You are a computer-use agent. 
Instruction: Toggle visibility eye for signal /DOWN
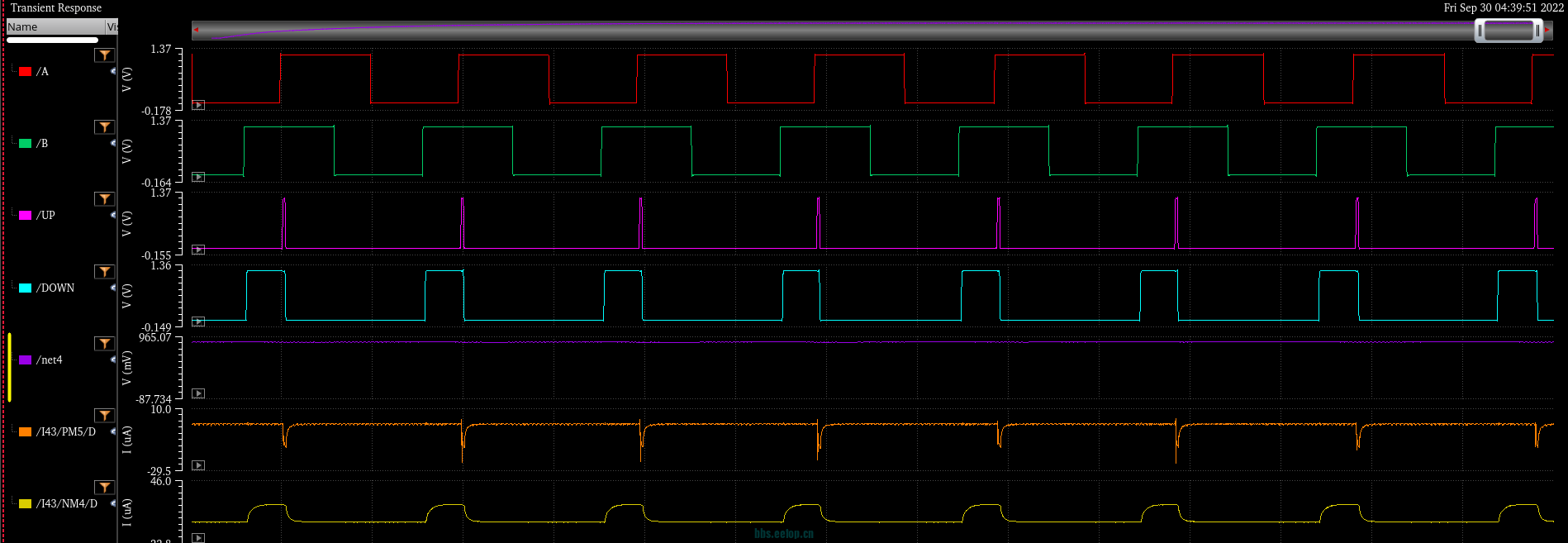(113, 288)
